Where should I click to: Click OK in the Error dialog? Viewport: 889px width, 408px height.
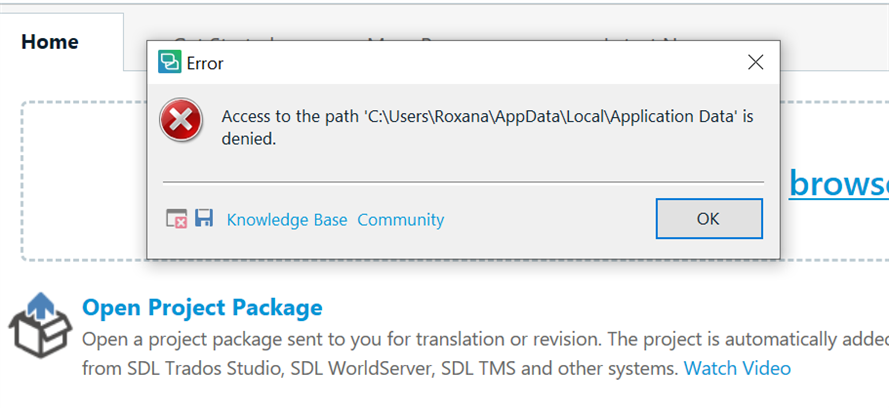(709, 219)
